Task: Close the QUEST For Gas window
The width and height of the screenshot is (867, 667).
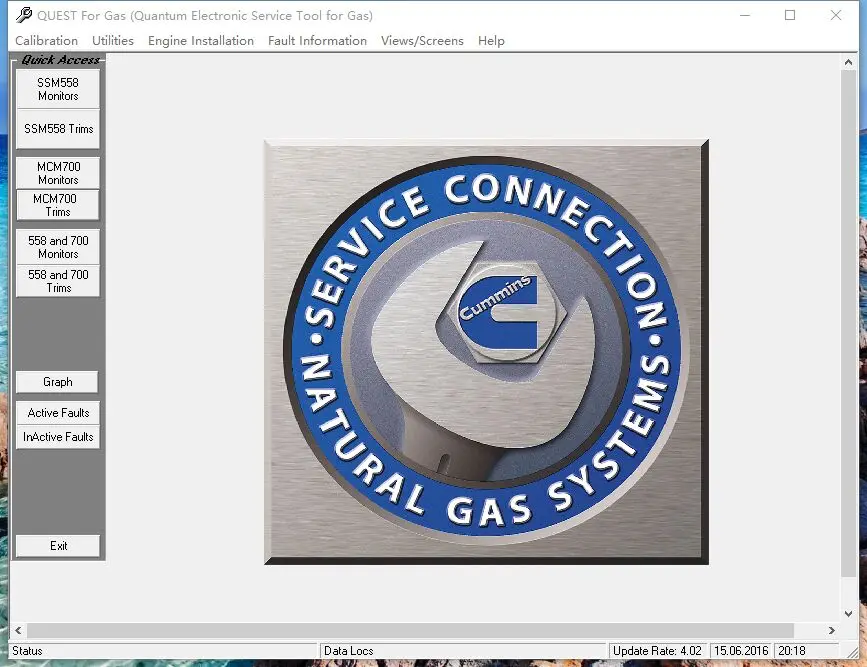Action: tap(836, 15)
